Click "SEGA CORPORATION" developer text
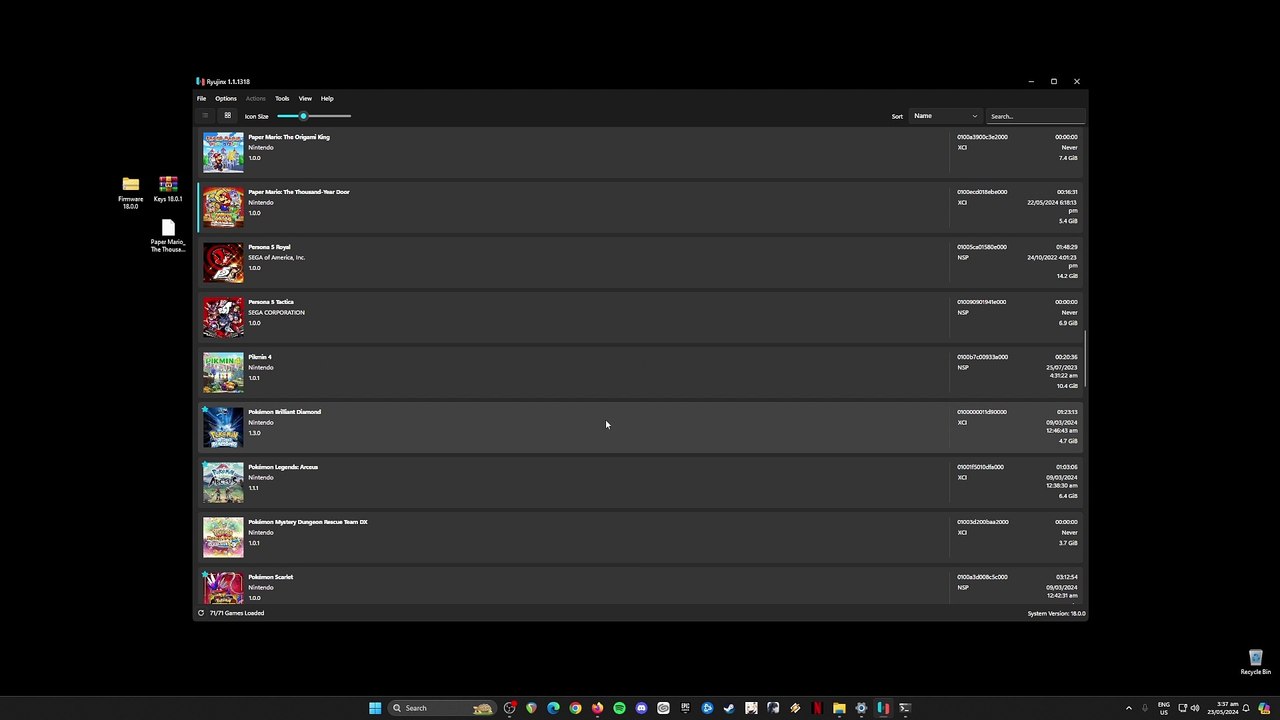 (x=276, y=313)
